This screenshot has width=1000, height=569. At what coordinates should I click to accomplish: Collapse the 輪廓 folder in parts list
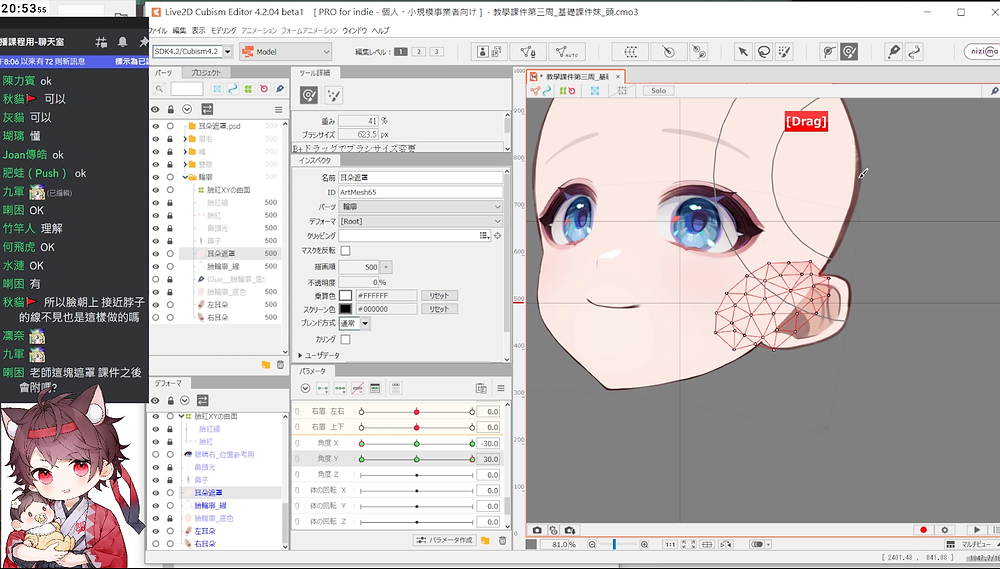(x=185, y=177)
